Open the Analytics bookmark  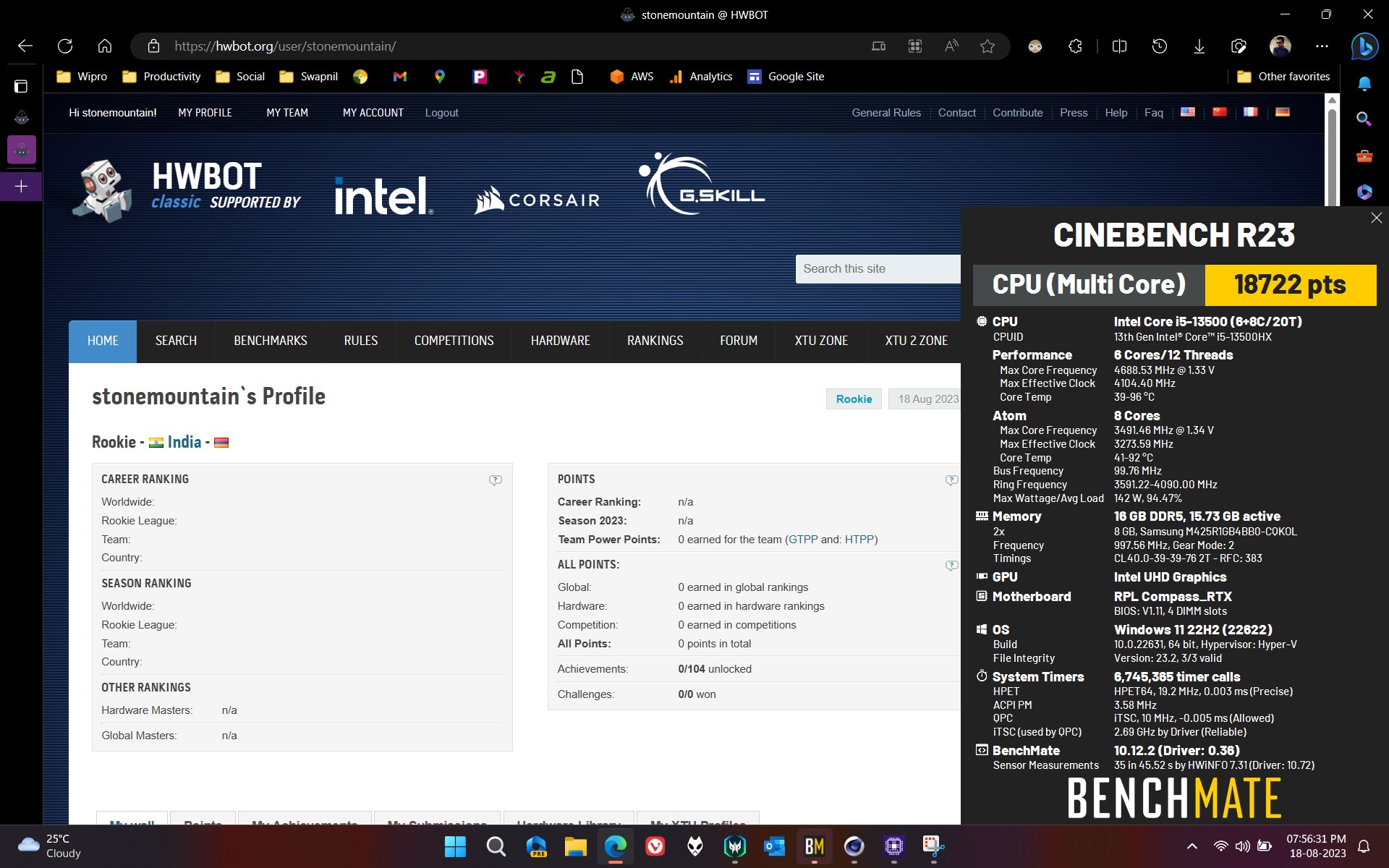pyautogui.click(x=701, y=77)
